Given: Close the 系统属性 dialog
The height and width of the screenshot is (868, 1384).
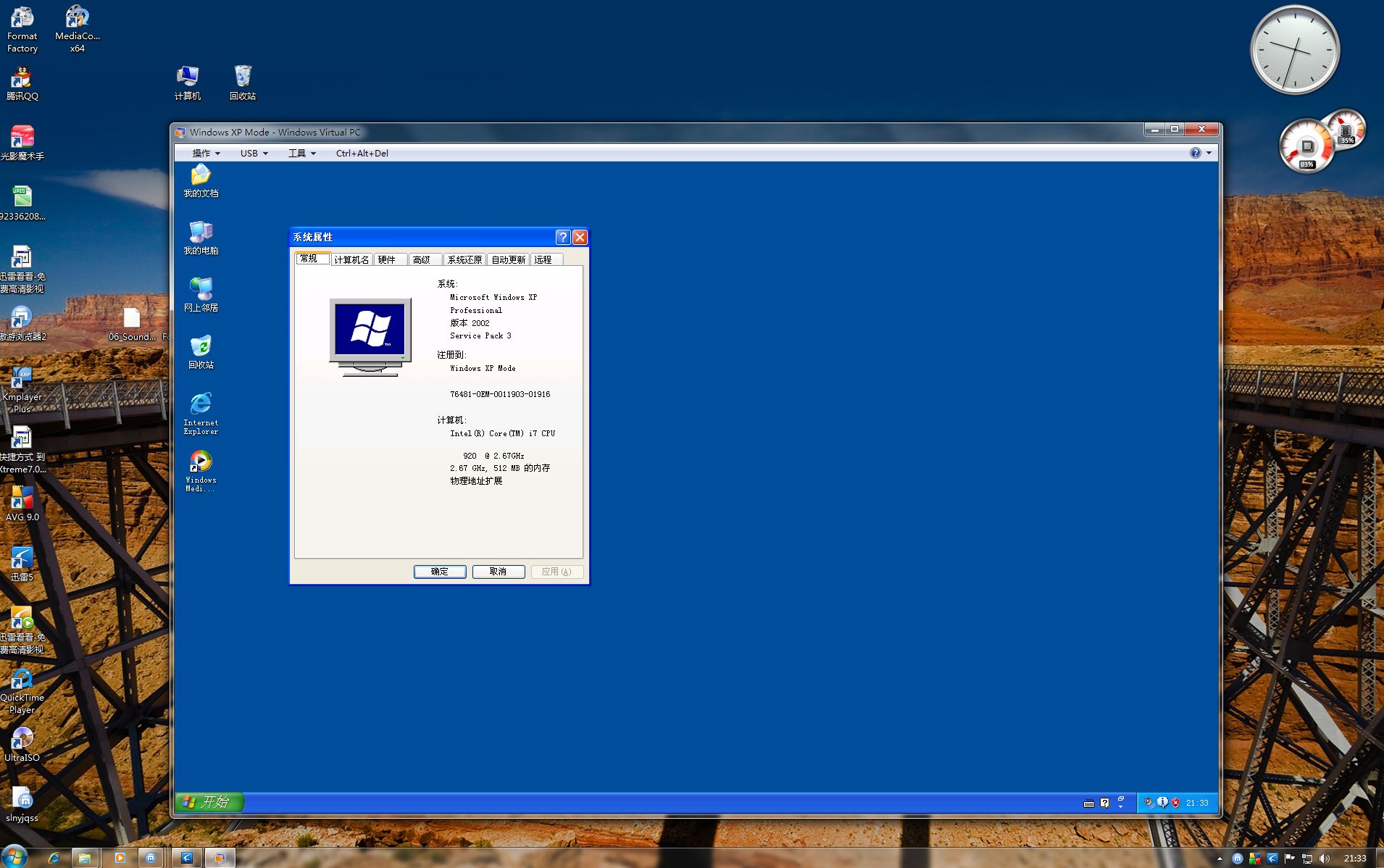Looking at the screenshot, I should 580,237.
